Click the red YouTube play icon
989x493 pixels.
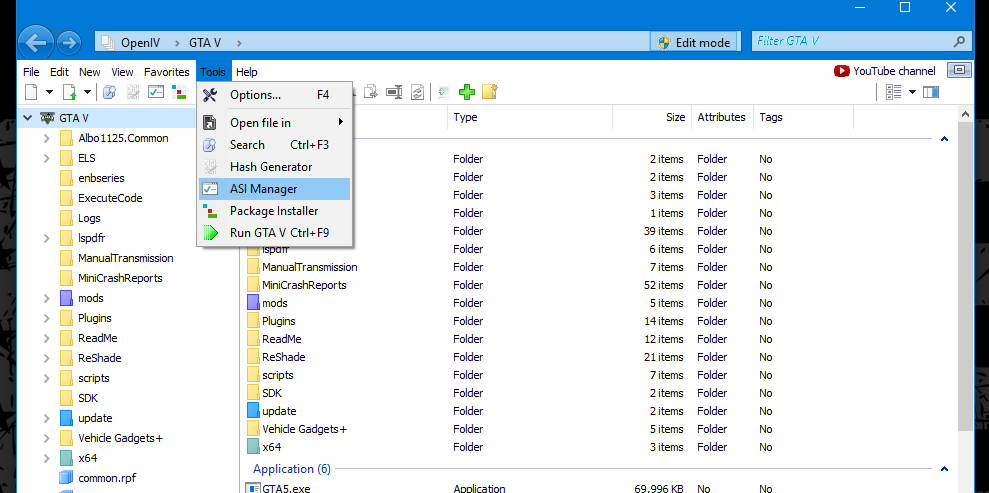(x=841, y=71)
